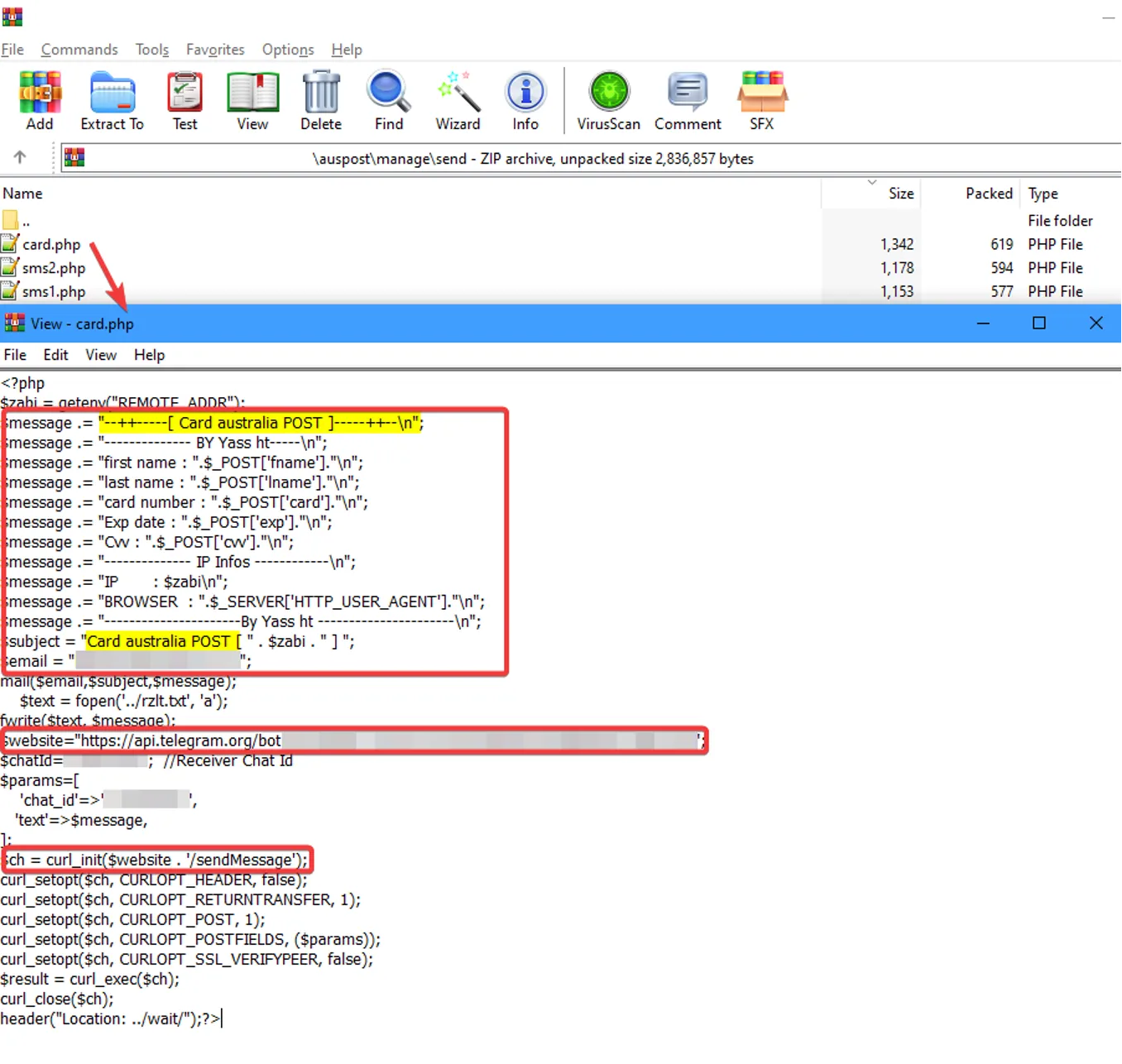1122x1064 pixels.
Task: Select the sms1.php file icon
Action: tap(10, 291)
